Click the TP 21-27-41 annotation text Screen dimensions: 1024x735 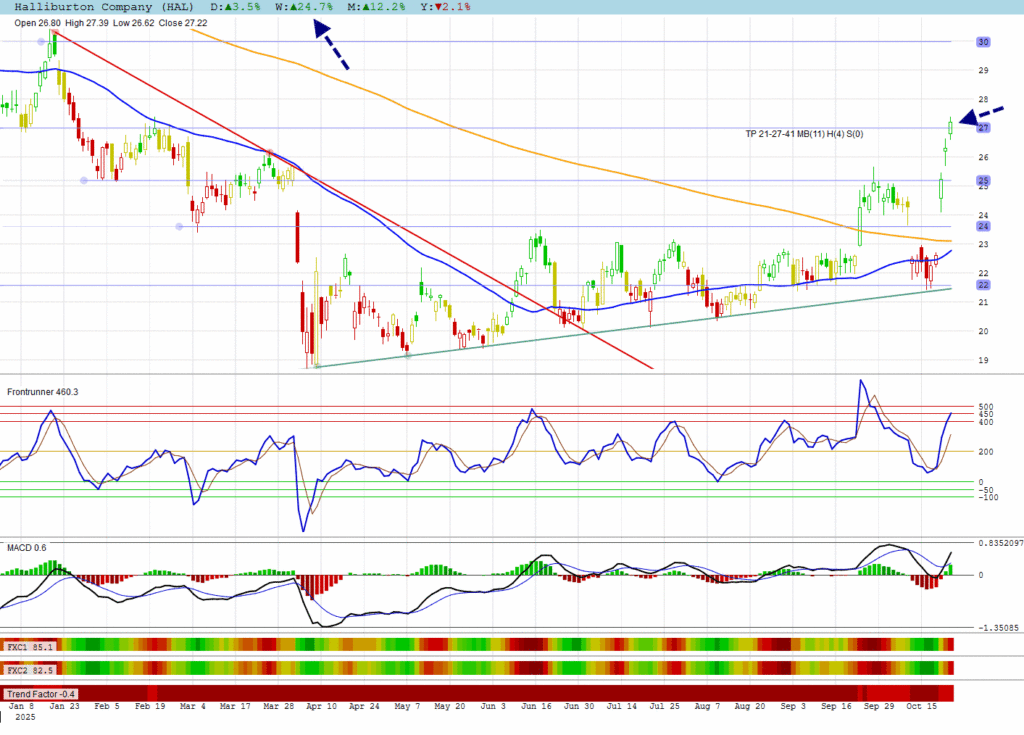pyautogui.click(x=803, y=133)
